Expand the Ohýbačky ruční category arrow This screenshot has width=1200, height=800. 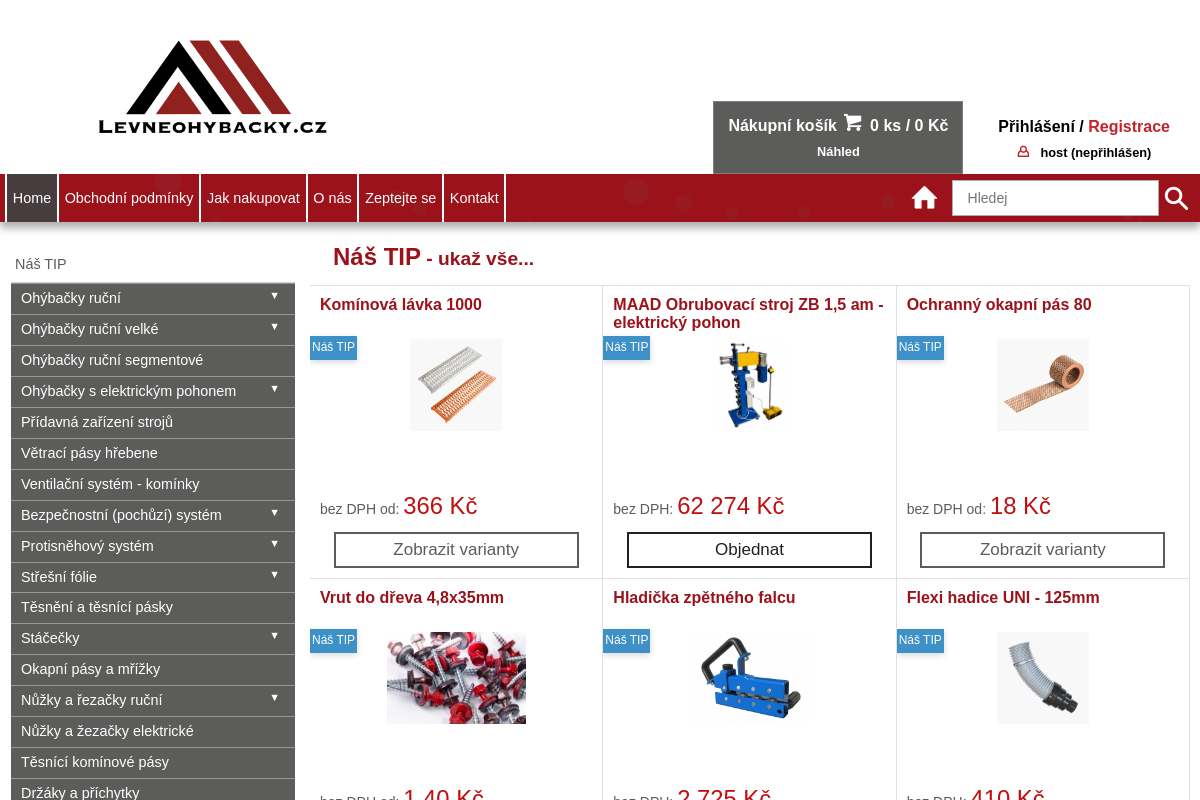(x=274, y=296)
